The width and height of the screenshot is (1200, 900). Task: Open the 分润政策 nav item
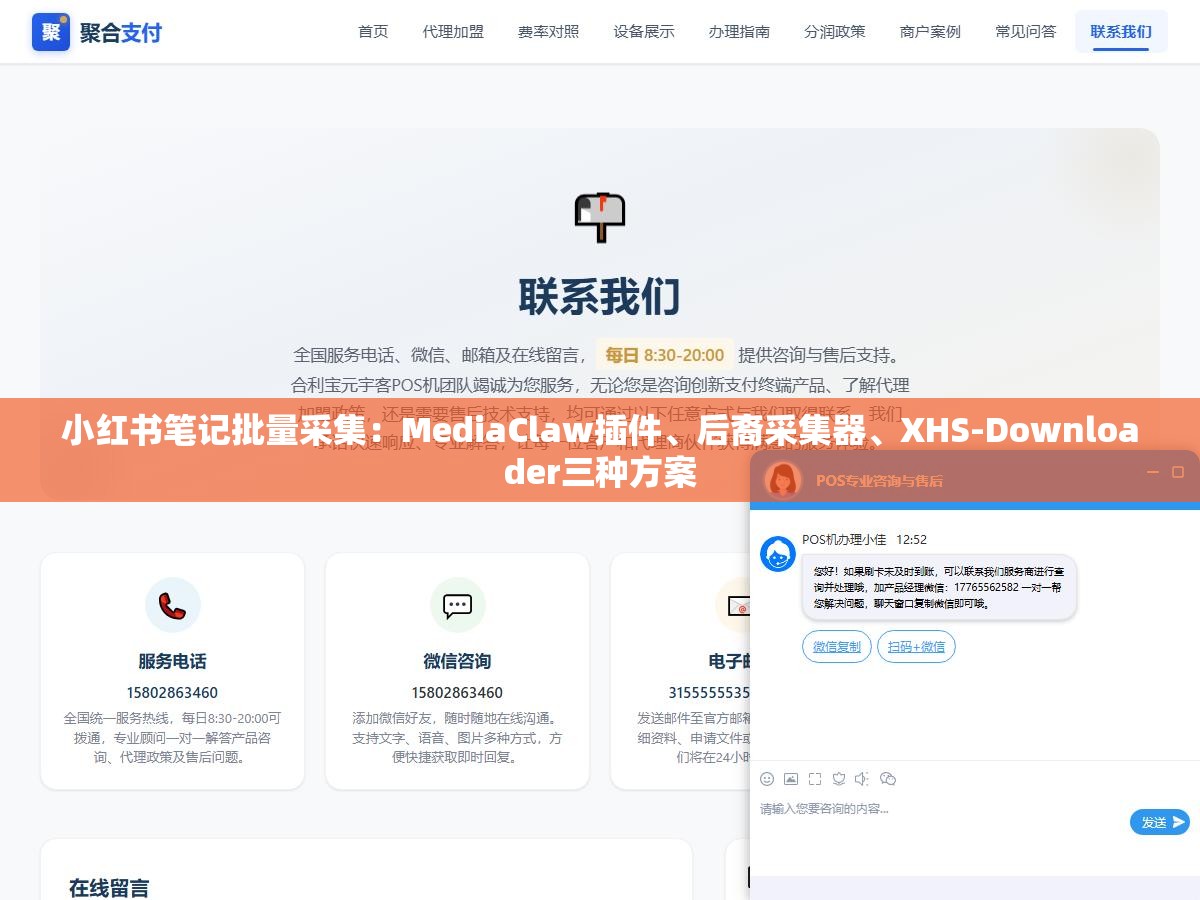pyautogui.click(x=835, y=32)
